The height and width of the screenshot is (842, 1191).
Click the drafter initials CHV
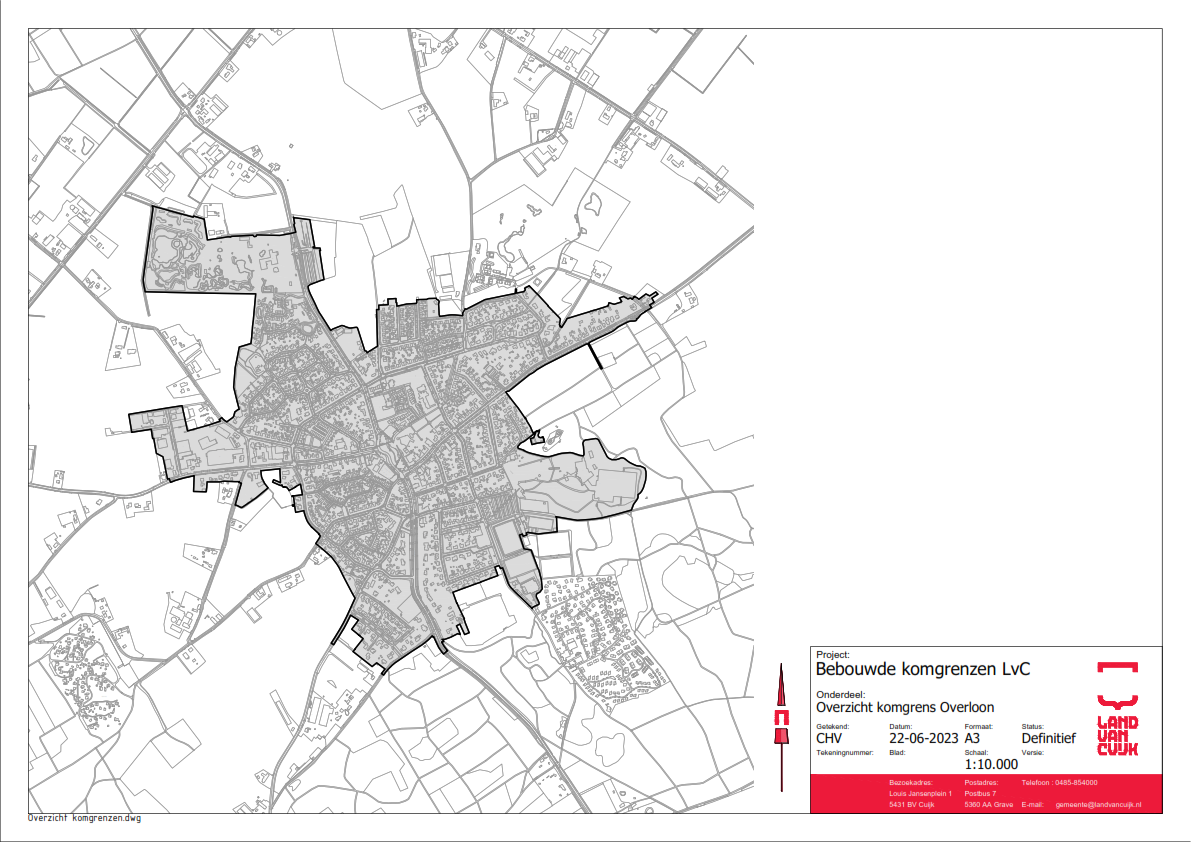pos(832,739)
